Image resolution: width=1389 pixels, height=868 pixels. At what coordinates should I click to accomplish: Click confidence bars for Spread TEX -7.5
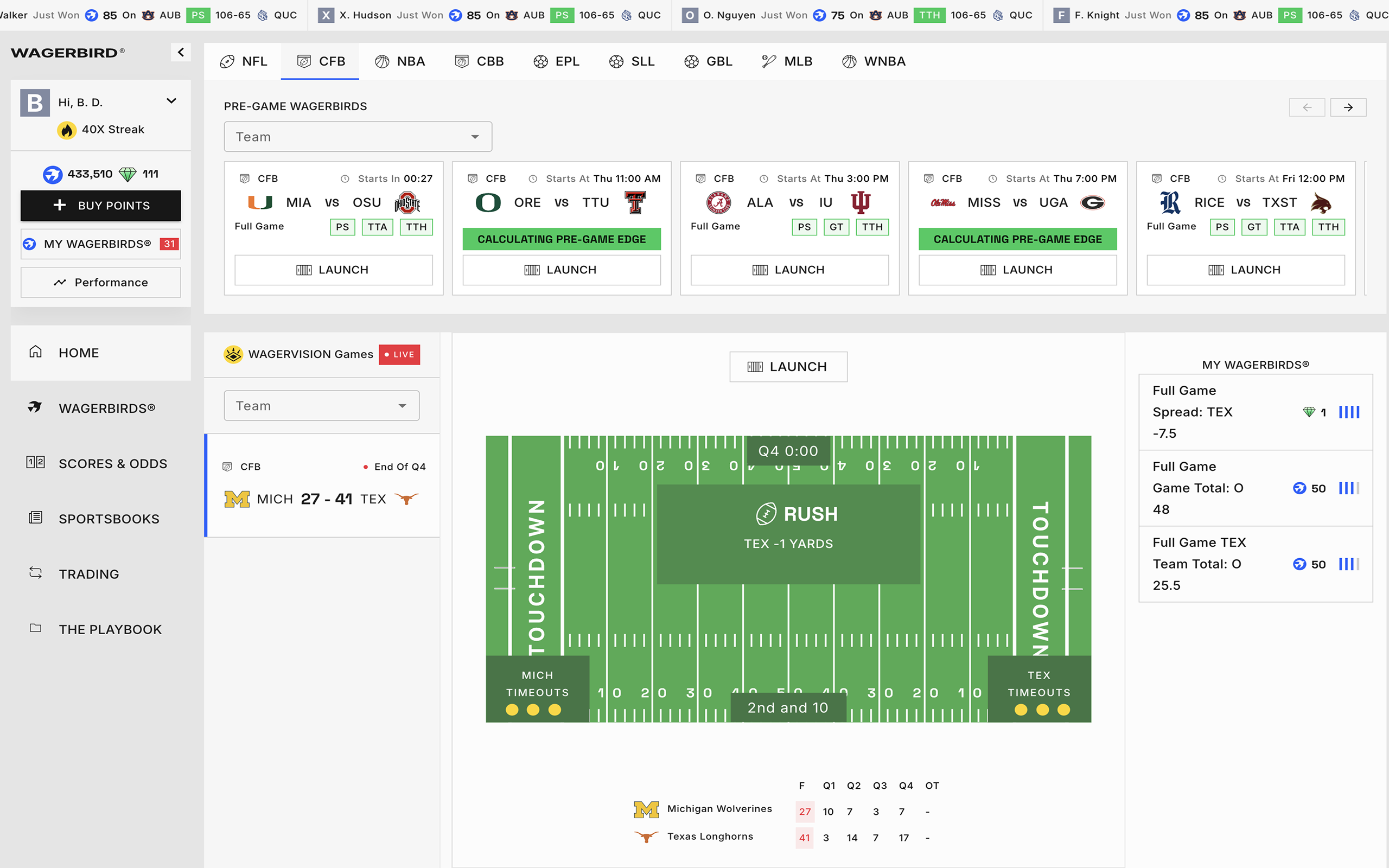(x=1349, y=412)
